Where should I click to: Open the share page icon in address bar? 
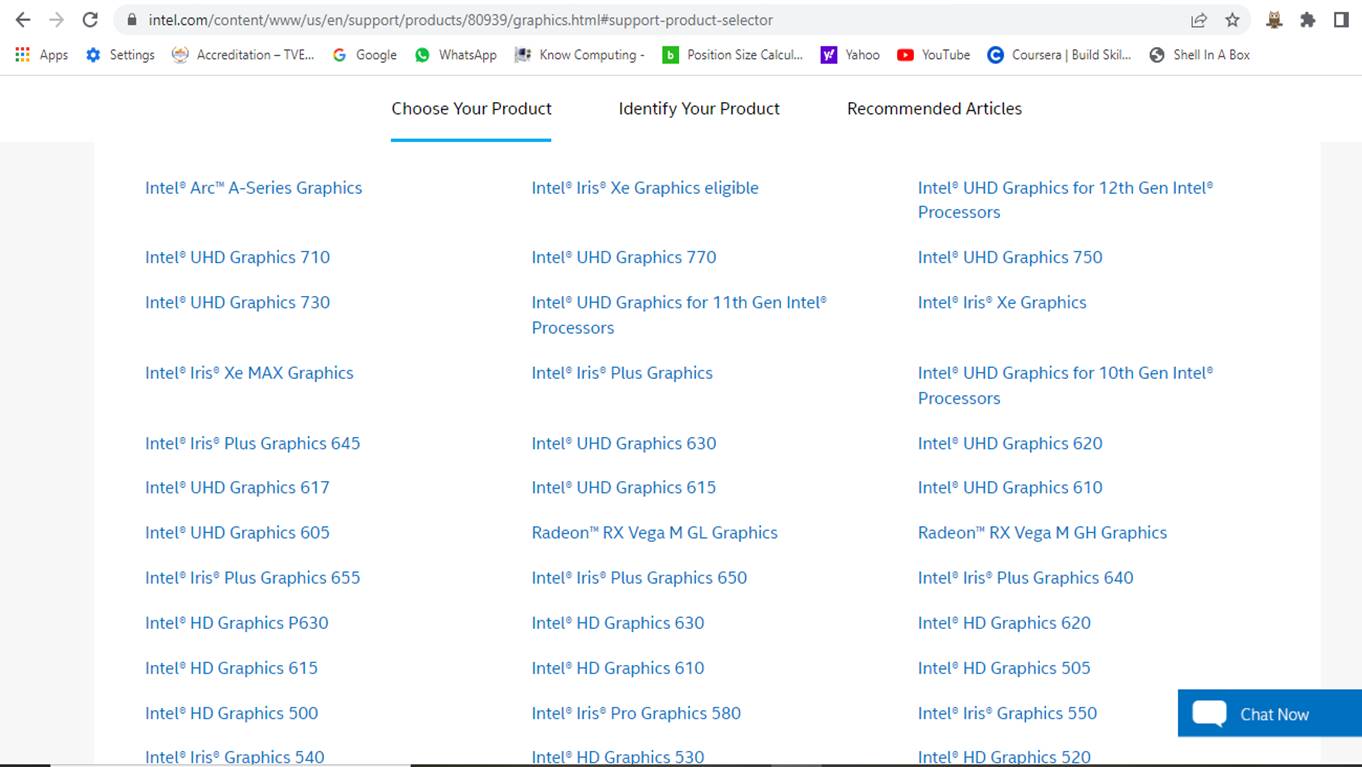(x=1198, y=20)
